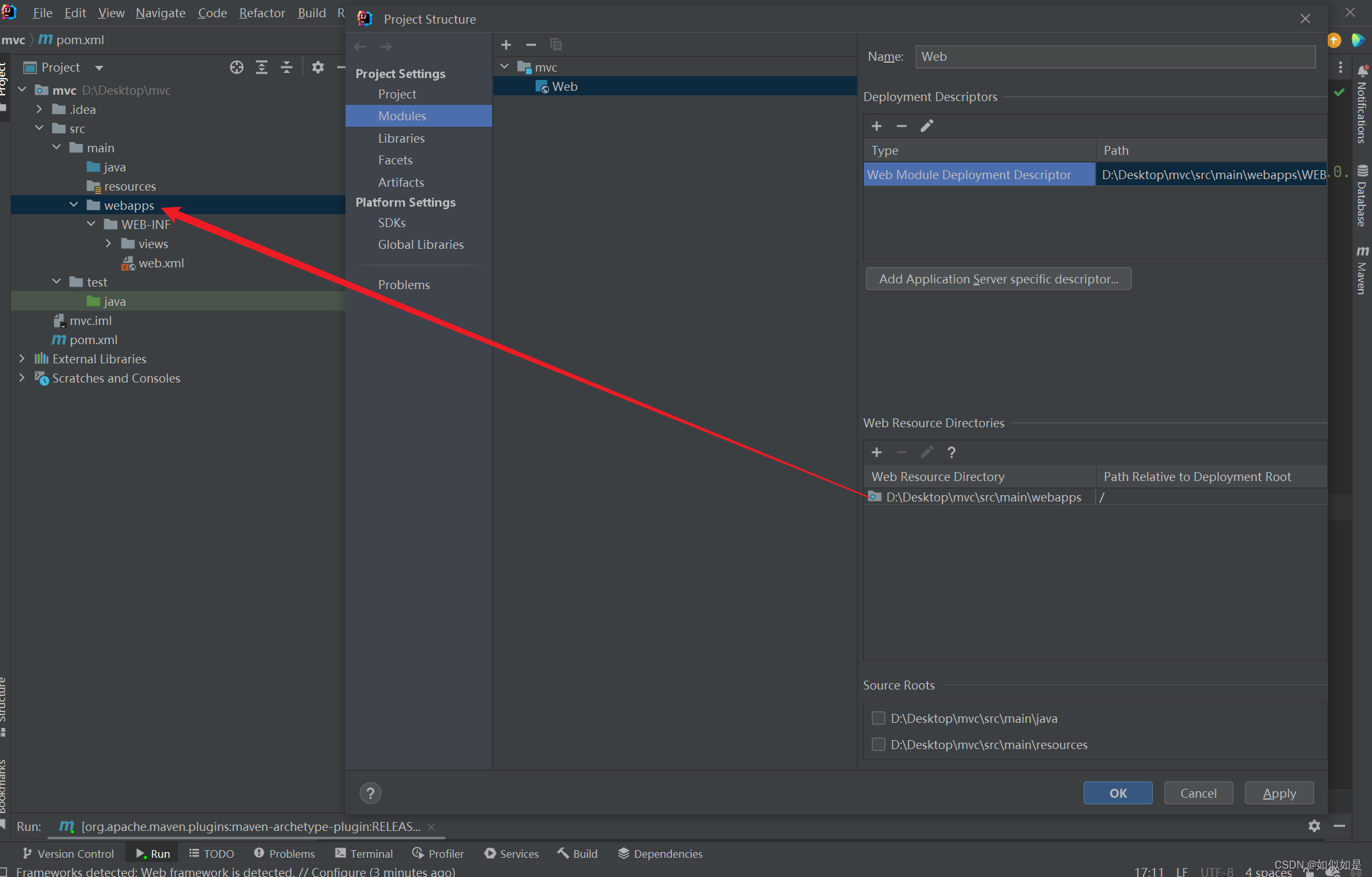
Task: Open Project panel settings gear
Action: click(x=318, y=67)
